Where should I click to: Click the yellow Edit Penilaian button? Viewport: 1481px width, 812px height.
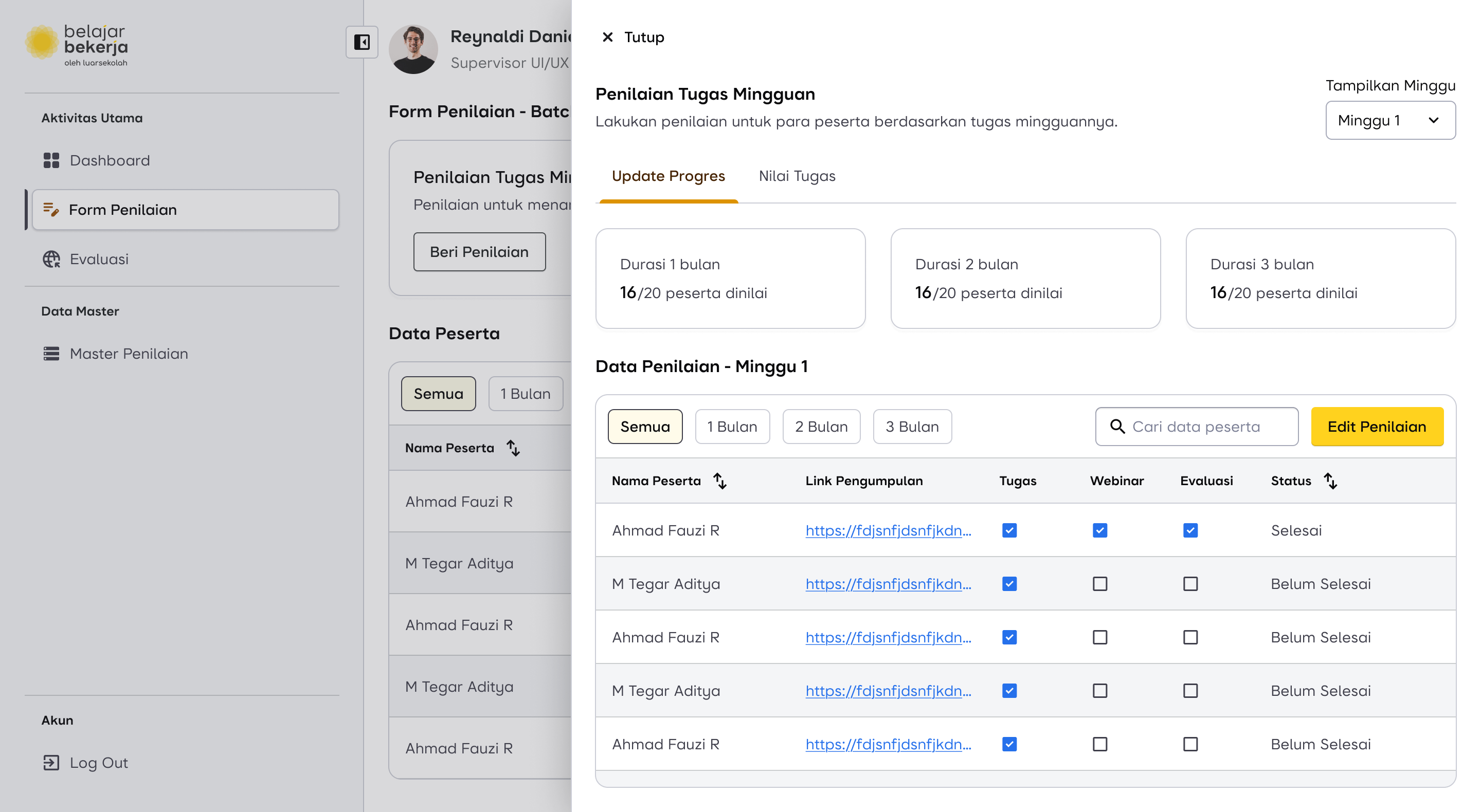(1377, 427)
